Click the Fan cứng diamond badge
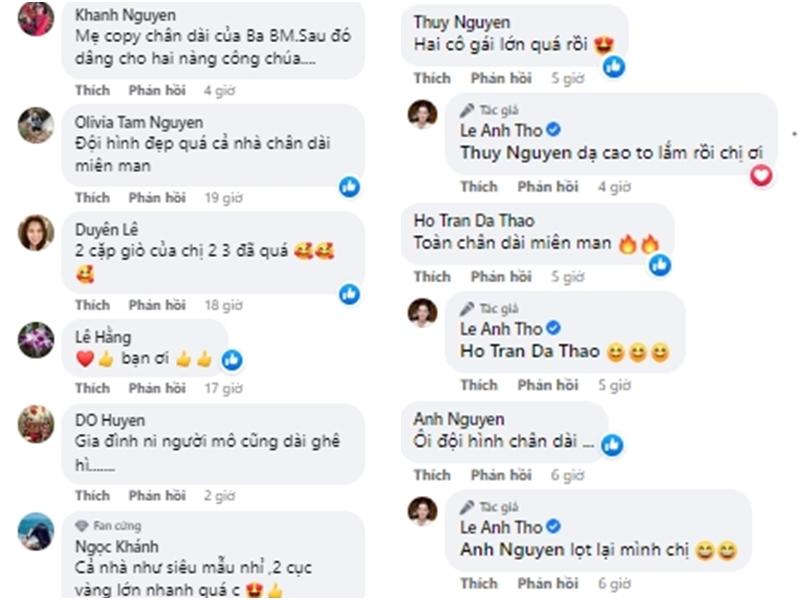The image size is (800, 600). pos(82,525)
